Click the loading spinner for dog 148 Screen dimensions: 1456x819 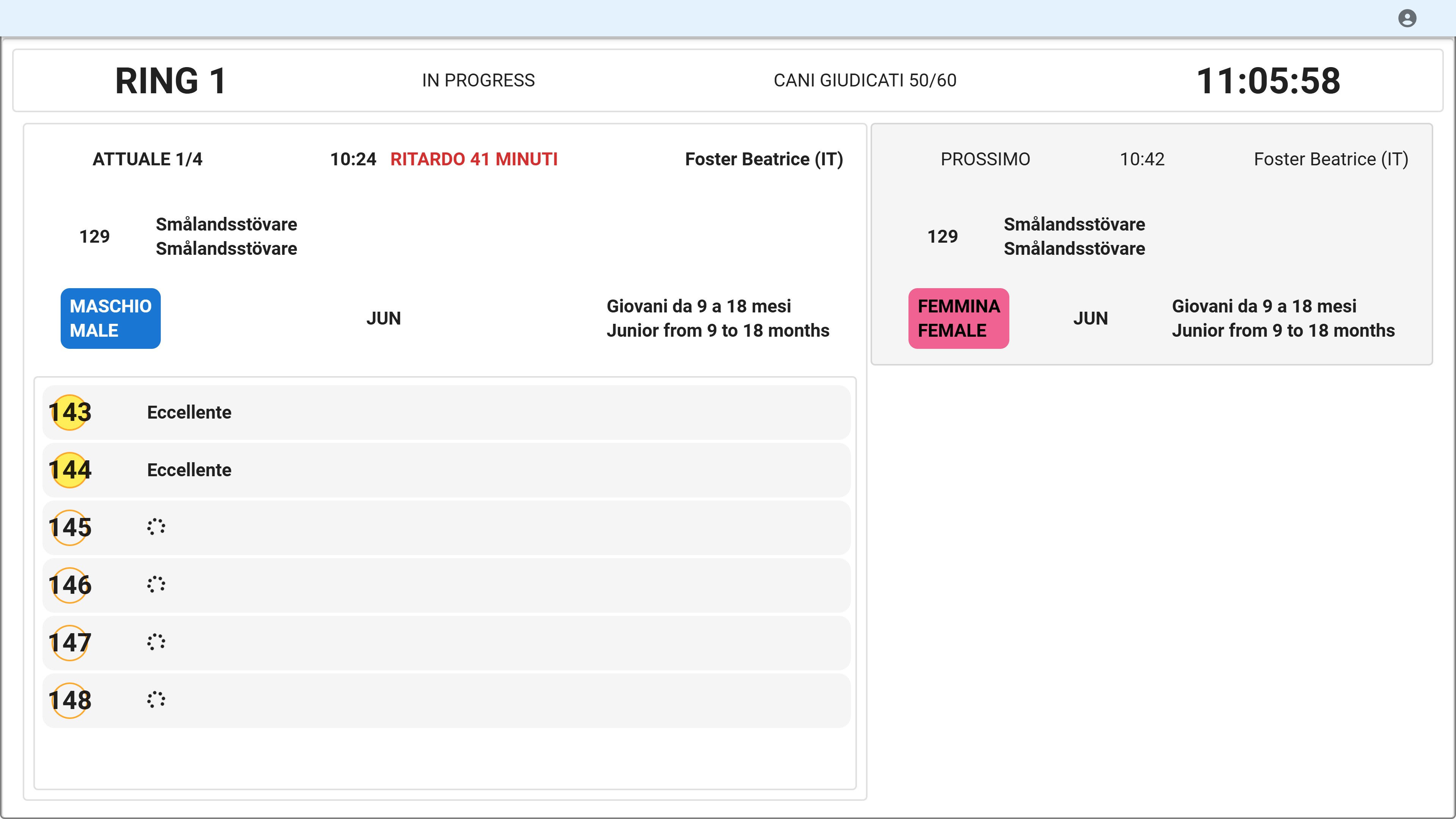[x=156, y=700]
